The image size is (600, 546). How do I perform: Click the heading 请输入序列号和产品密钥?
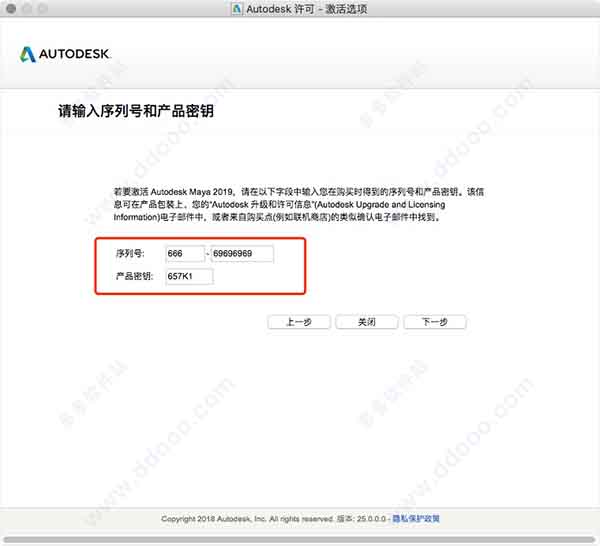click(136, 111)
